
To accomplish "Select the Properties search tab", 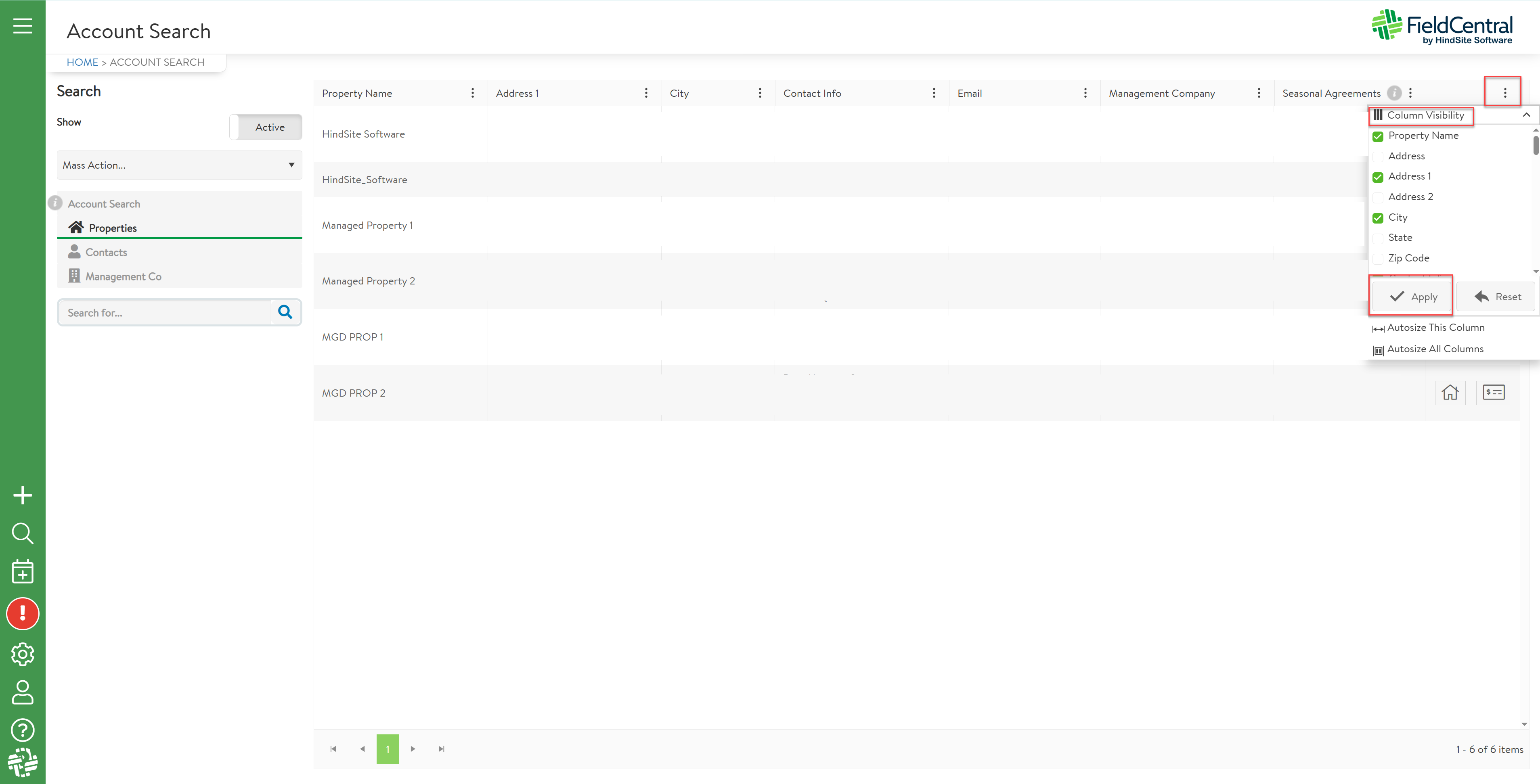I will tap(179, 228).
